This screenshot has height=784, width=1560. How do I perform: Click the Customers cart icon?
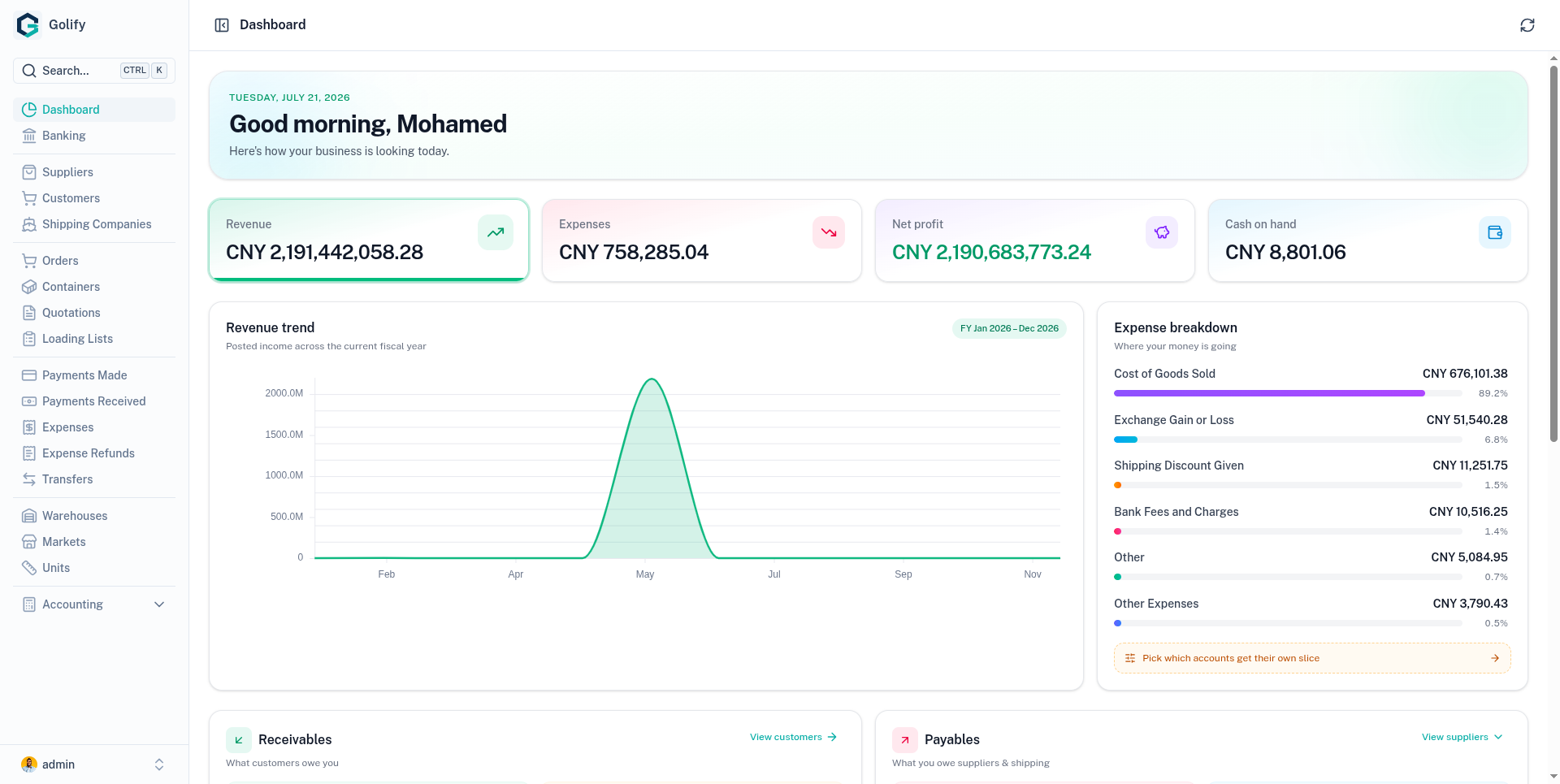coord(29,198)
